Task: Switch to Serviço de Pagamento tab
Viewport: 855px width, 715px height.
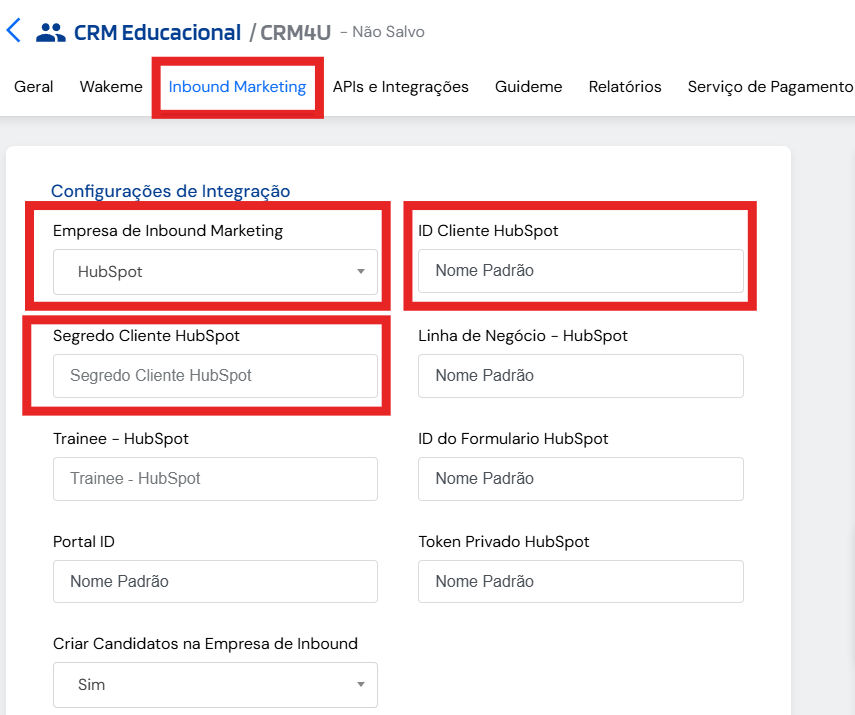Action: [x=770, y=87]
